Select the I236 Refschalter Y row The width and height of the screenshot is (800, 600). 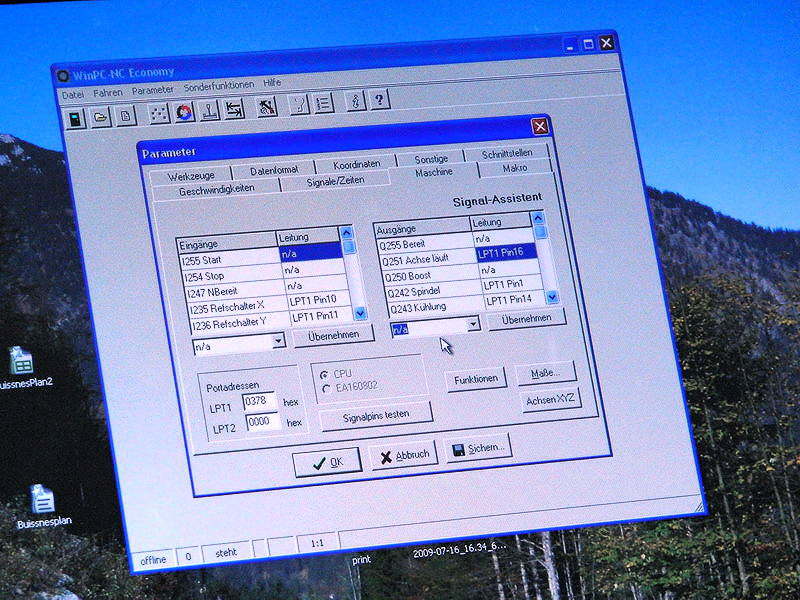(271, 320)
